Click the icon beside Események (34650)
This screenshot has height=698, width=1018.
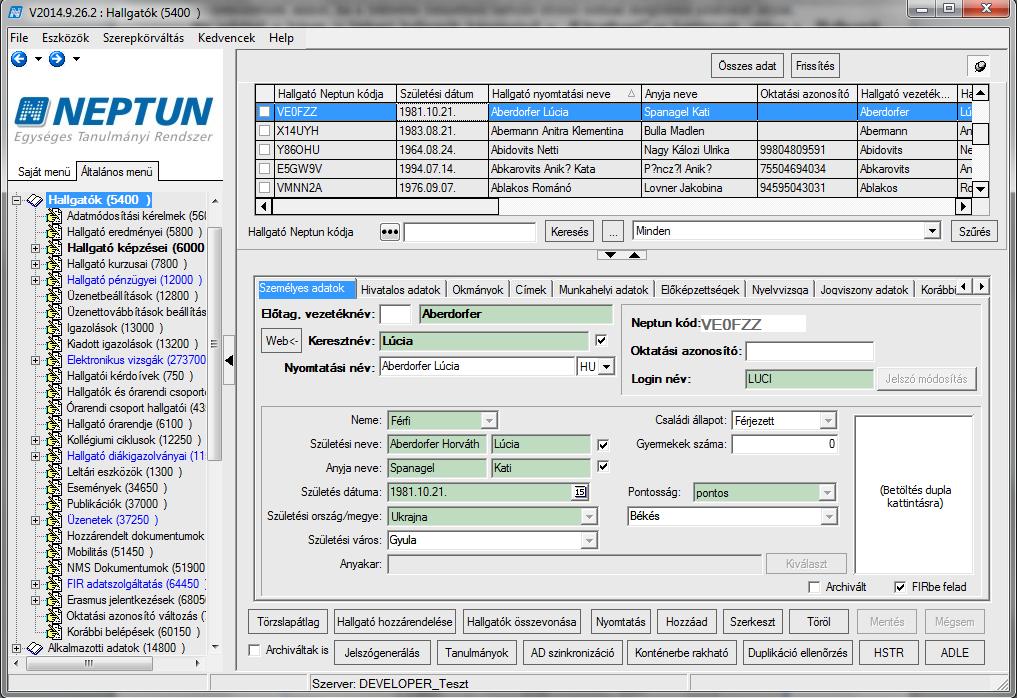pos(54,488)
